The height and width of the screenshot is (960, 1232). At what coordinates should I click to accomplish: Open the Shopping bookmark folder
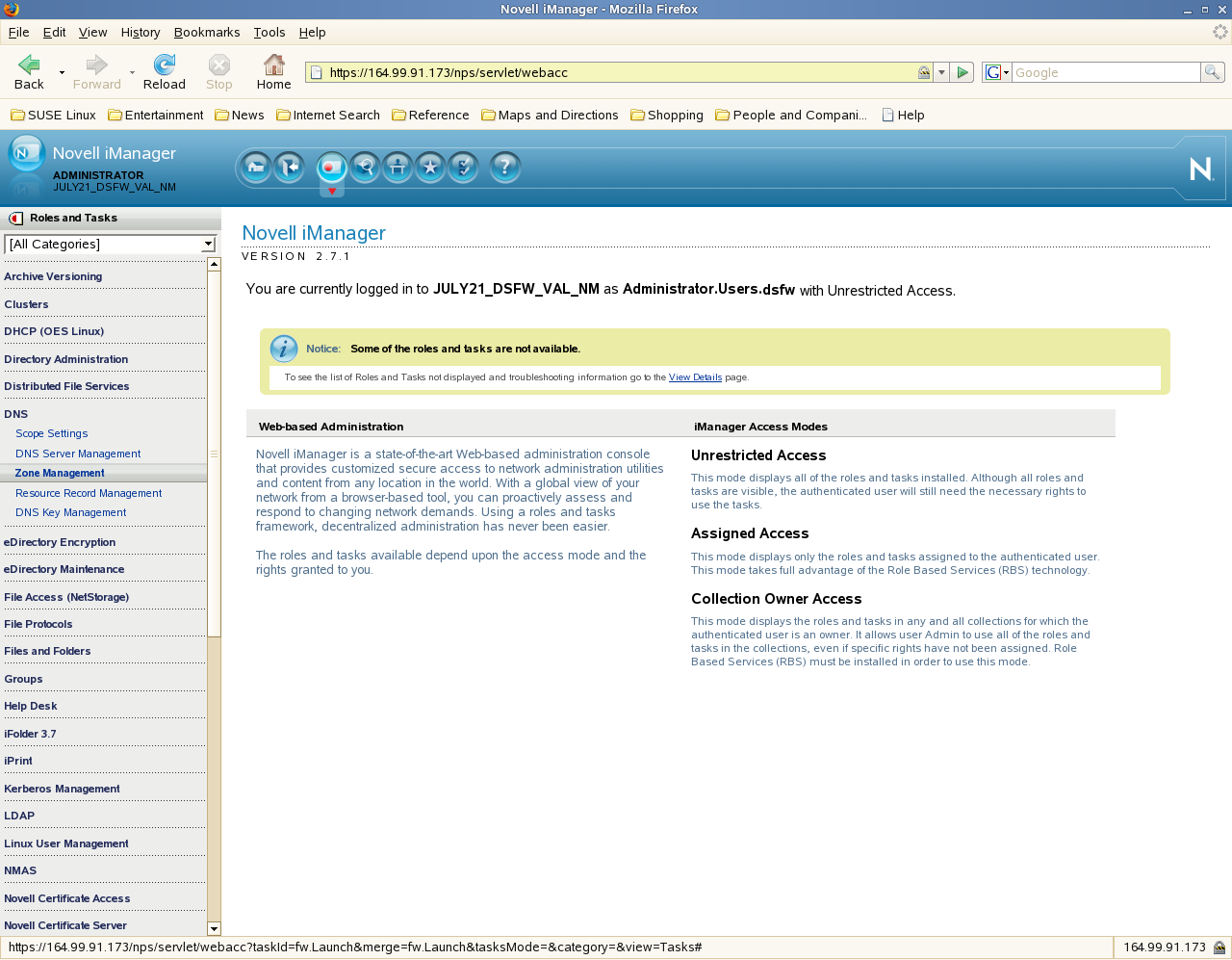click(x=666, y=115)
